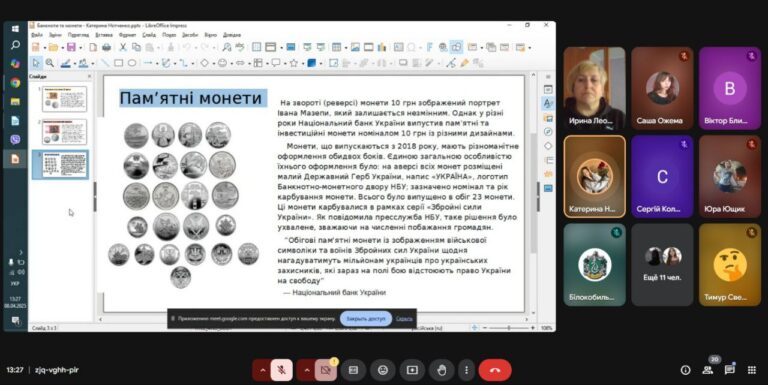Viewport: 768px width, 385px height.
Task: Open microphone options chevron in Meet
Action: [262, 370]
